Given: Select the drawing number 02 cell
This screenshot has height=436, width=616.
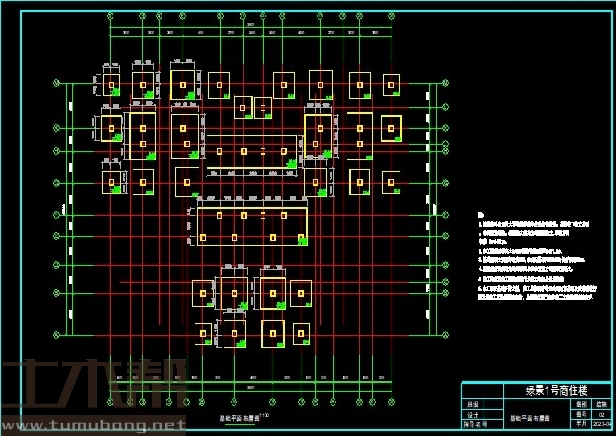Looking at the screenshot, I should click(602, 414).
